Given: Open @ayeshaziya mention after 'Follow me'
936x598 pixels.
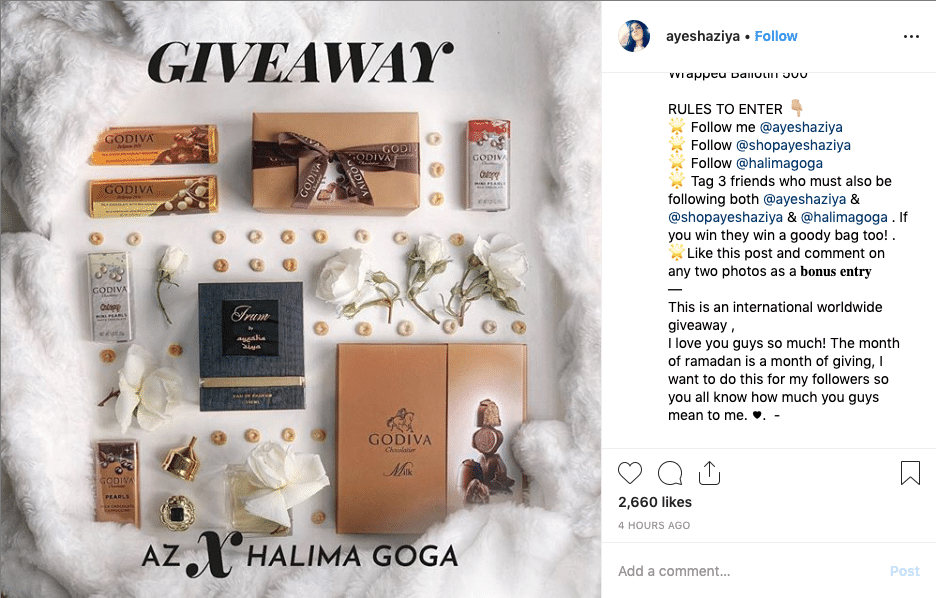Looking at the screenshot, I should point(800,127).
